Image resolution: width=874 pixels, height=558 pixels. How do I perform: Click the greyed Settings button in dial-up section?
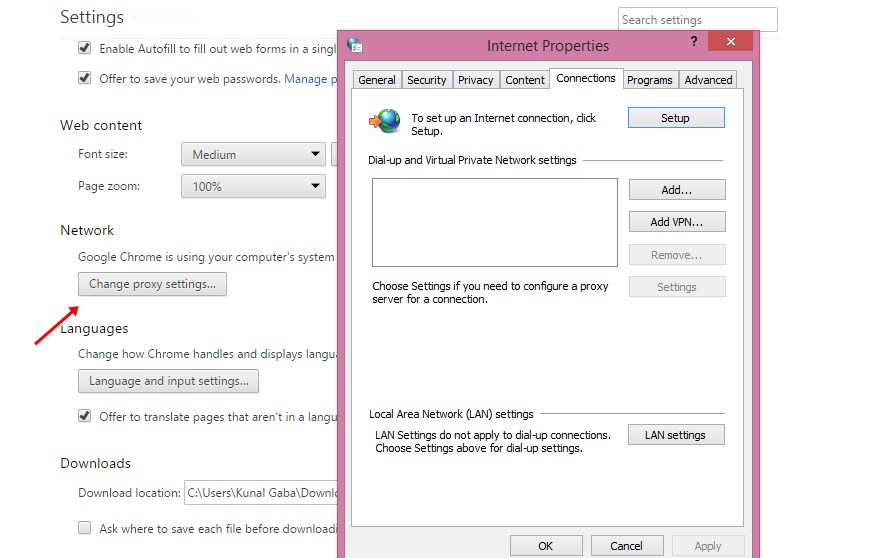pyautogui.click(x=677, y=287)
